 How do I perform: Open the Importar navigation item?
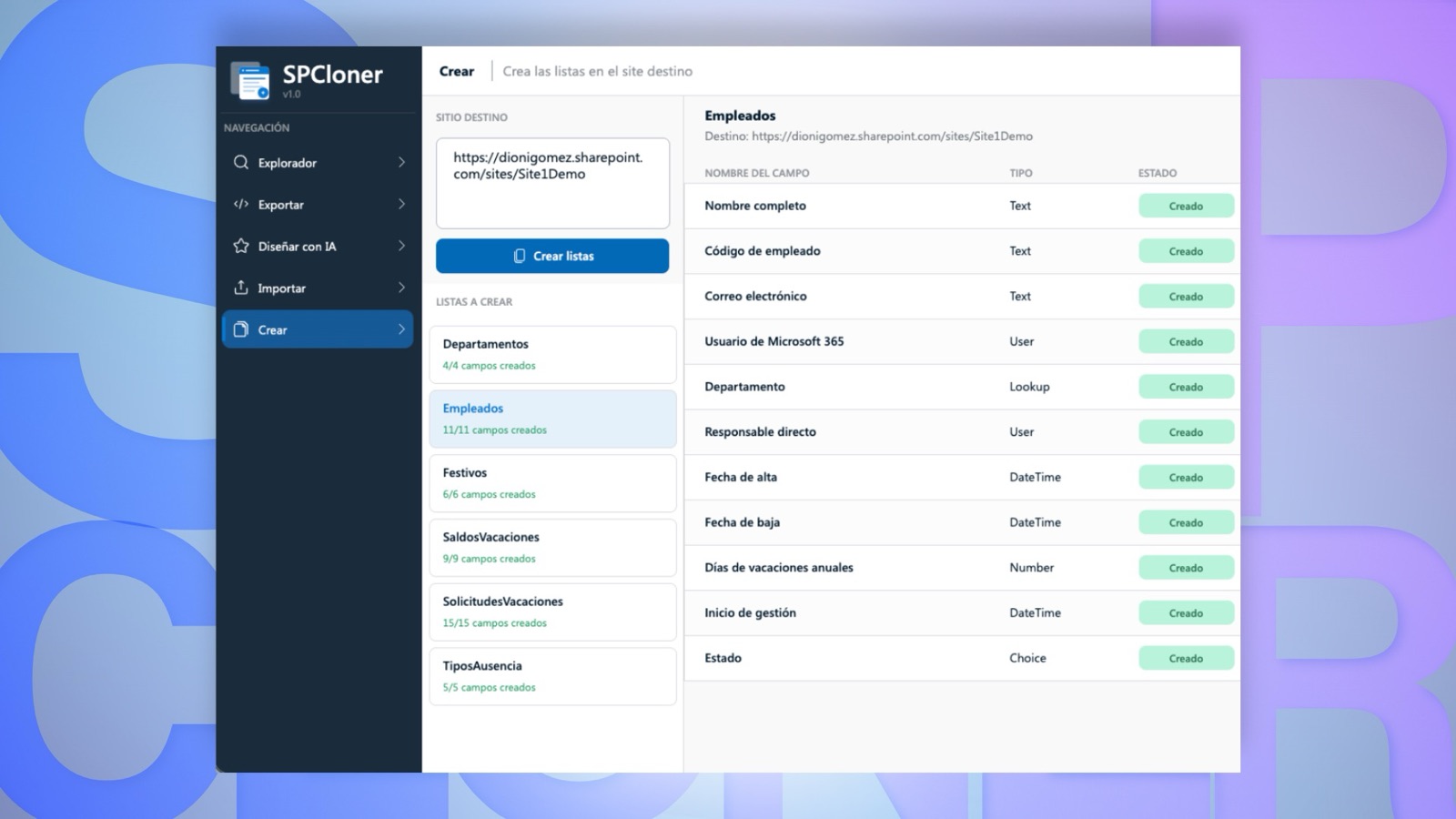pos(318,288)
